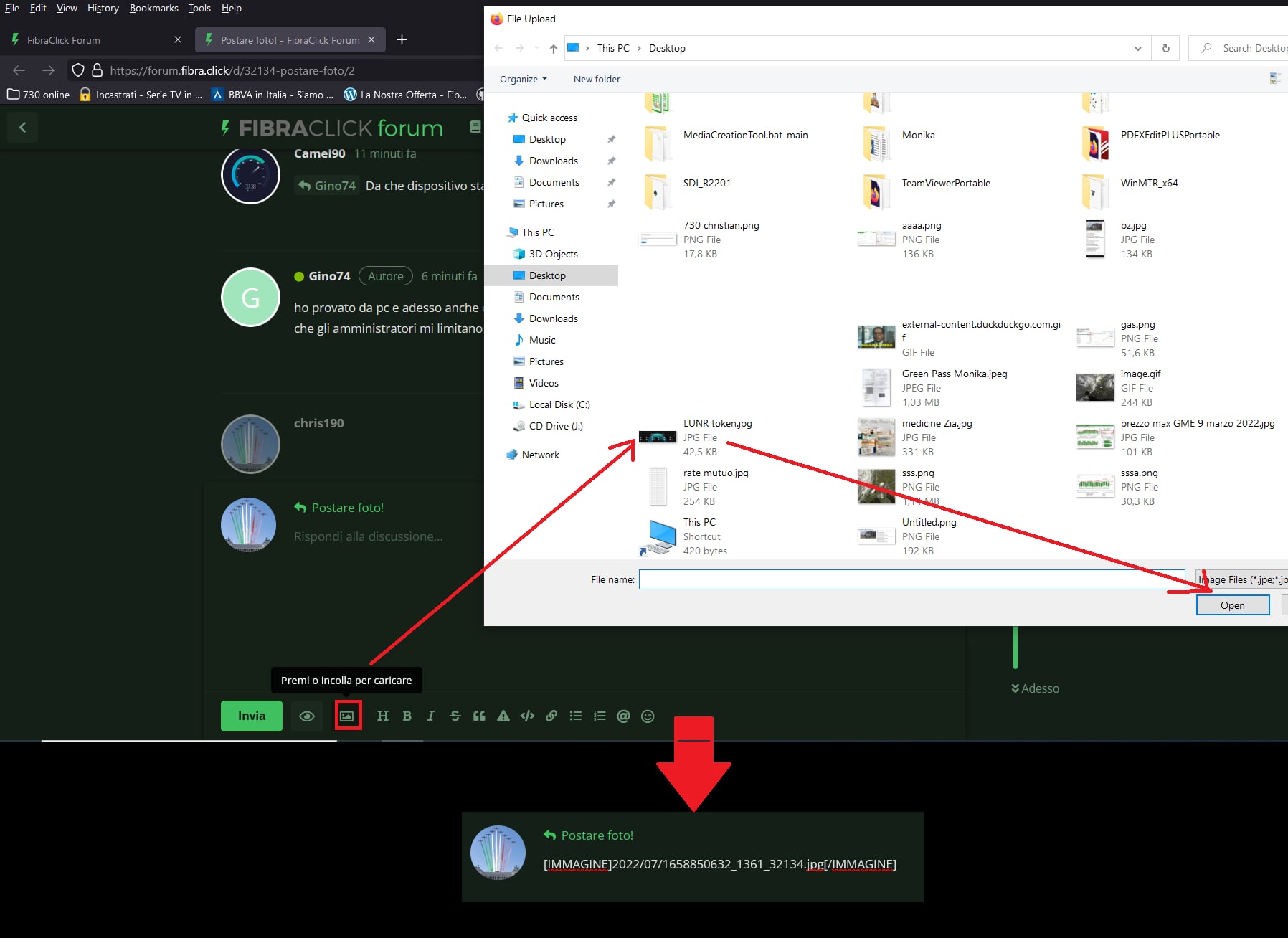Insert a link using the chain icon
Screen dimensions: 1288x938
click(551, 716)
